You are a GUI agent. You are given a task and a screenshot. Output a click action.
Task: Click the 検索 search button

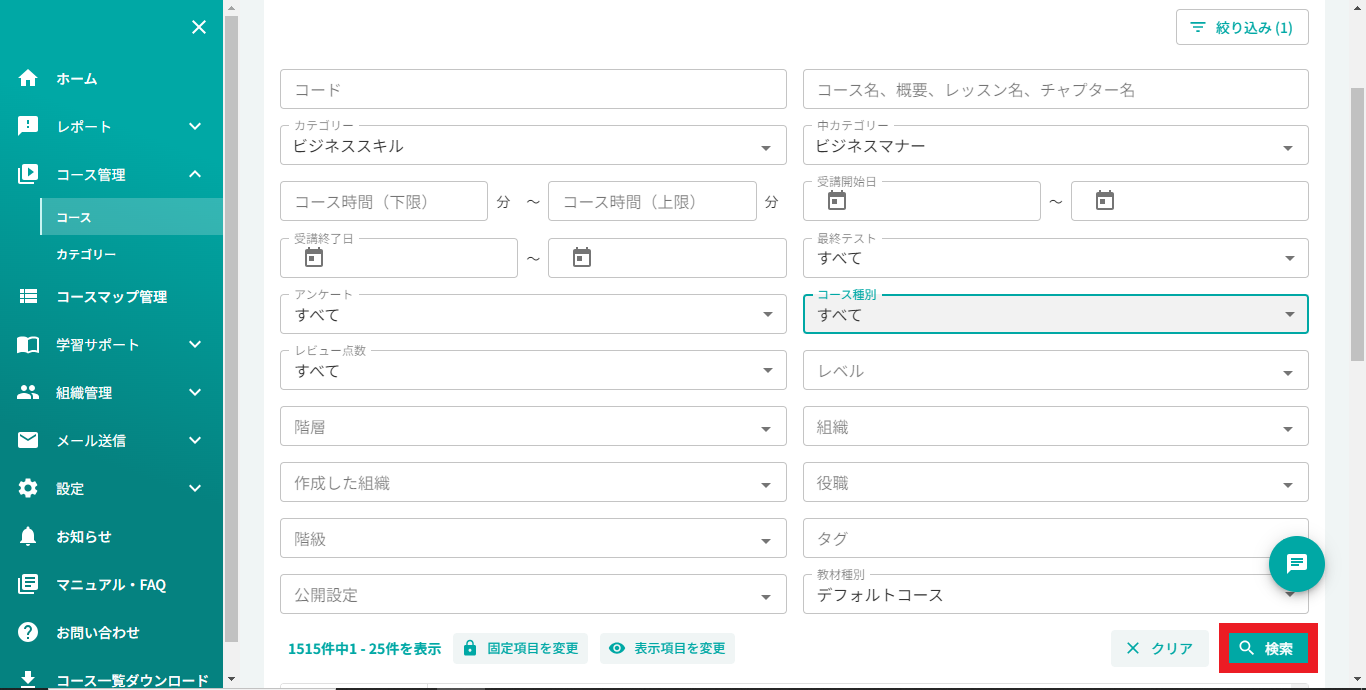1267,648
